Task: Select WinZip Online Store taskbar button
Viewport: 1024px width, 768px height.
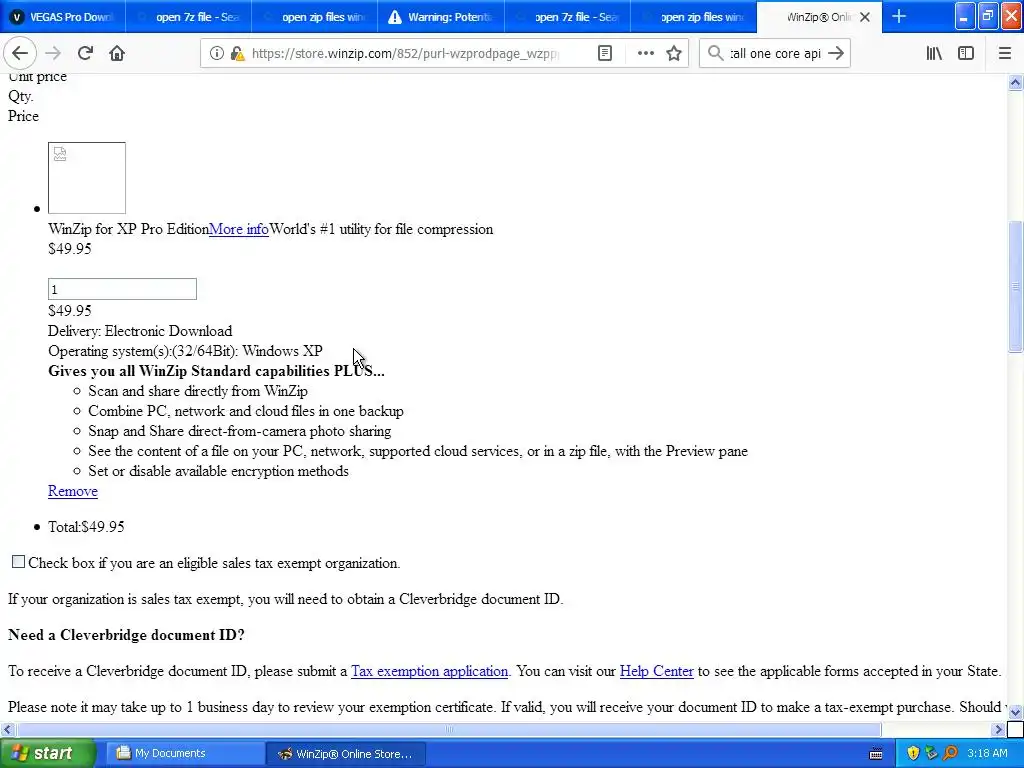Action: click(x=345, y=754)
